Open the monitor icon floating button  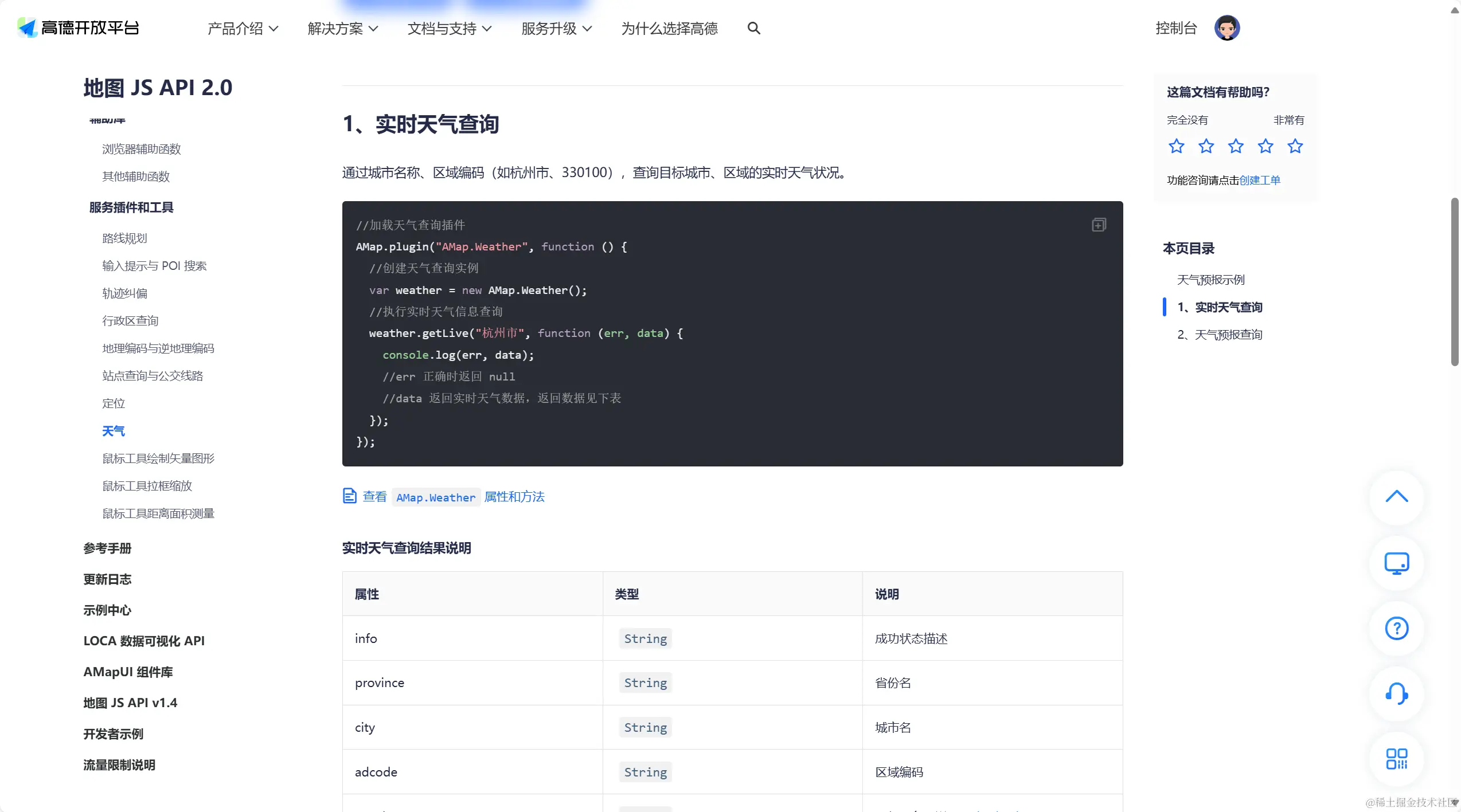pos(1396,563)
